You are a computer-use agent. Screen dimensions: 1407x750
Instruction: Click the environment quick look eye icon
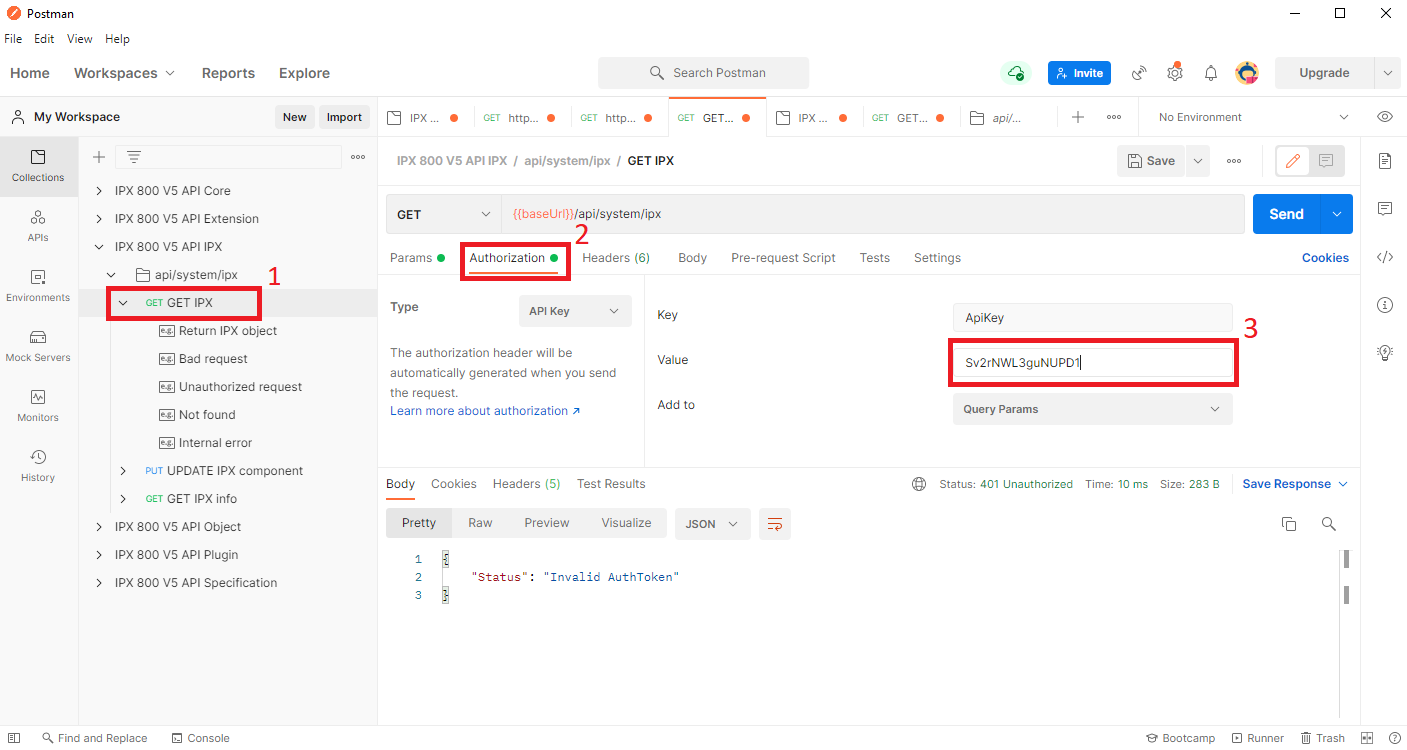[x=1385, y=117]
